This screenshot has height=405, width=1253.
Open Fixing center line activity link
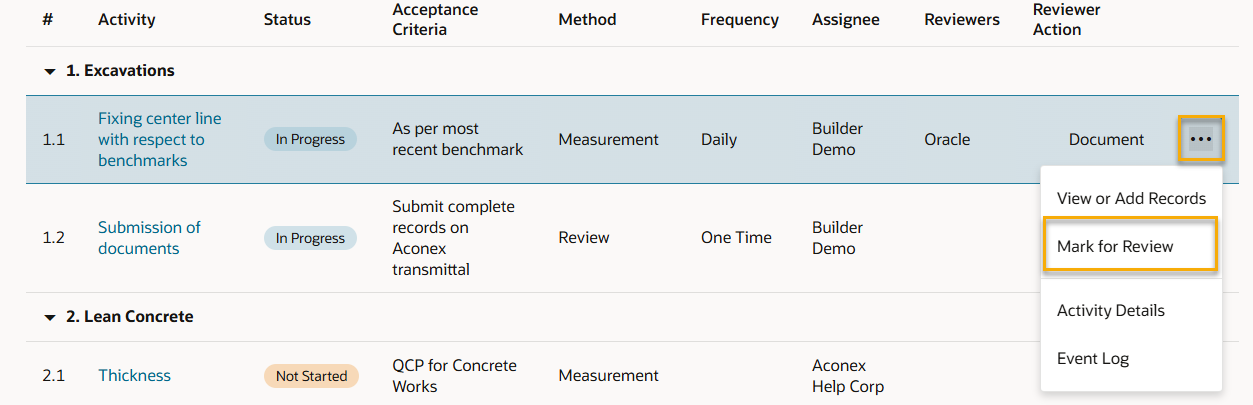click(159, 139)
